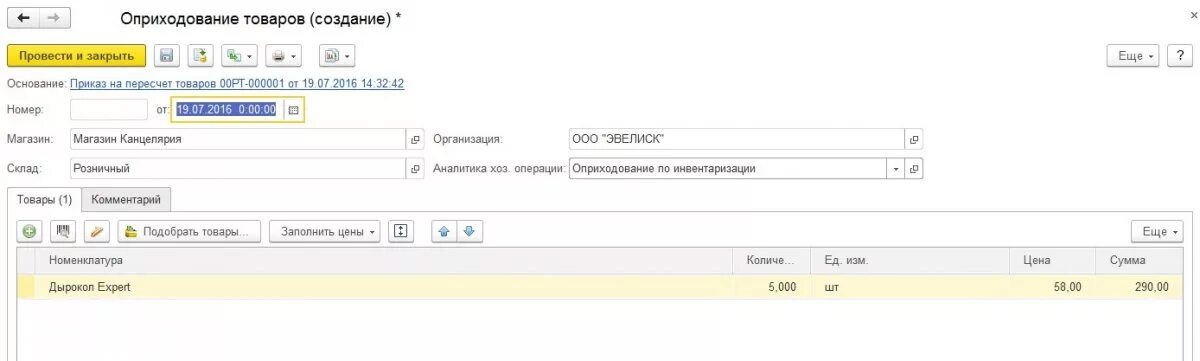This screenshot has height=361, width=1200.
Task: Click the post document icon
Action: pos(200,56)
